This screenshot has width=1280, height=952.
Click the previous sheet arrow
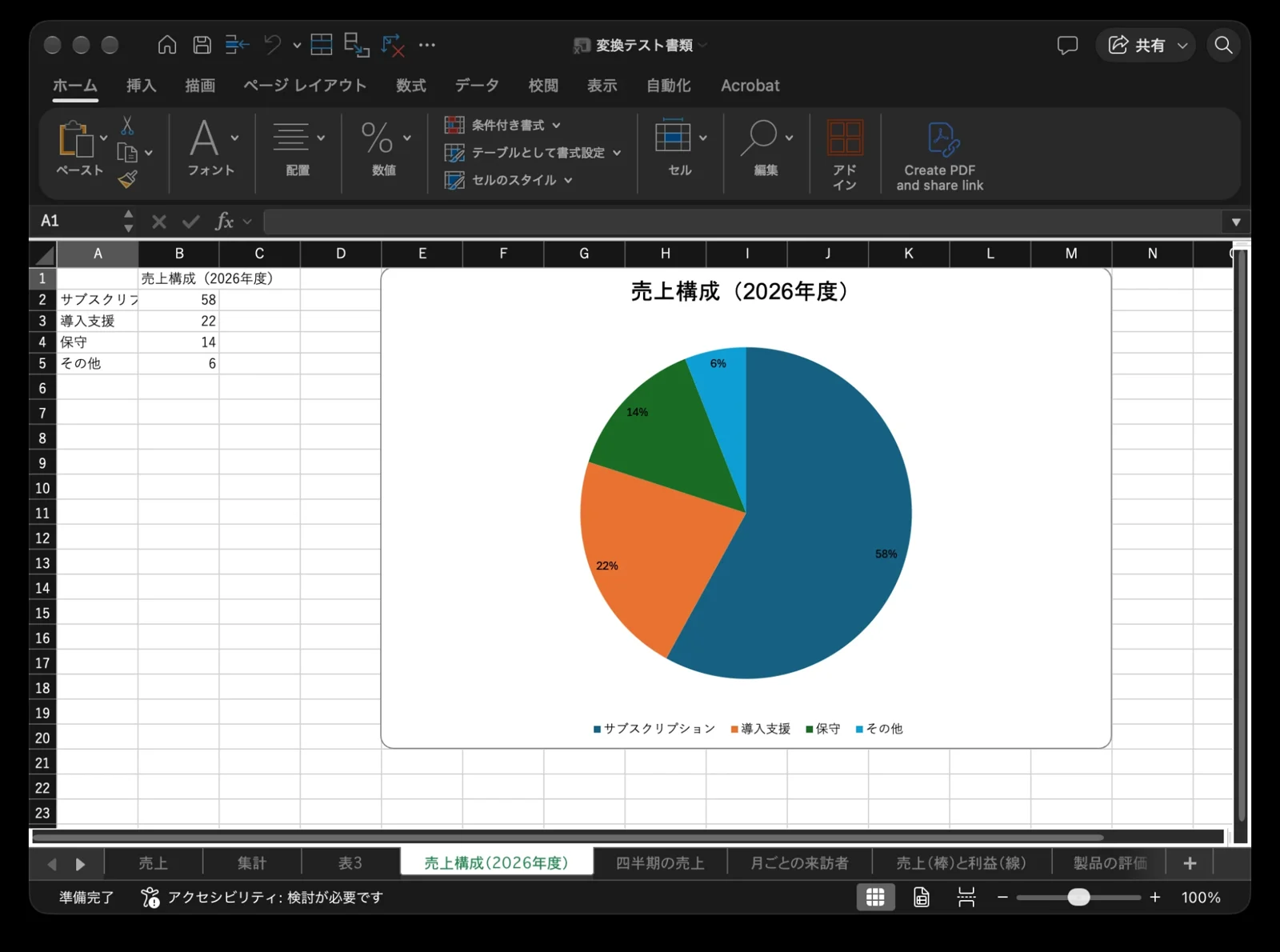(x=52, y=864)
